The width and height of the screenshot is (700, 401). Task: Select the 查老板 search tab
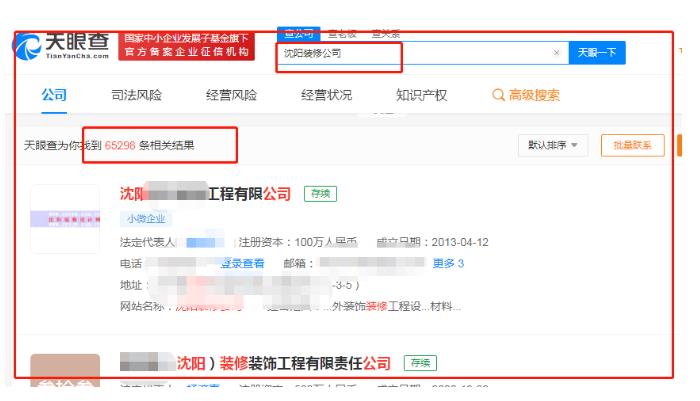[342, 33]
